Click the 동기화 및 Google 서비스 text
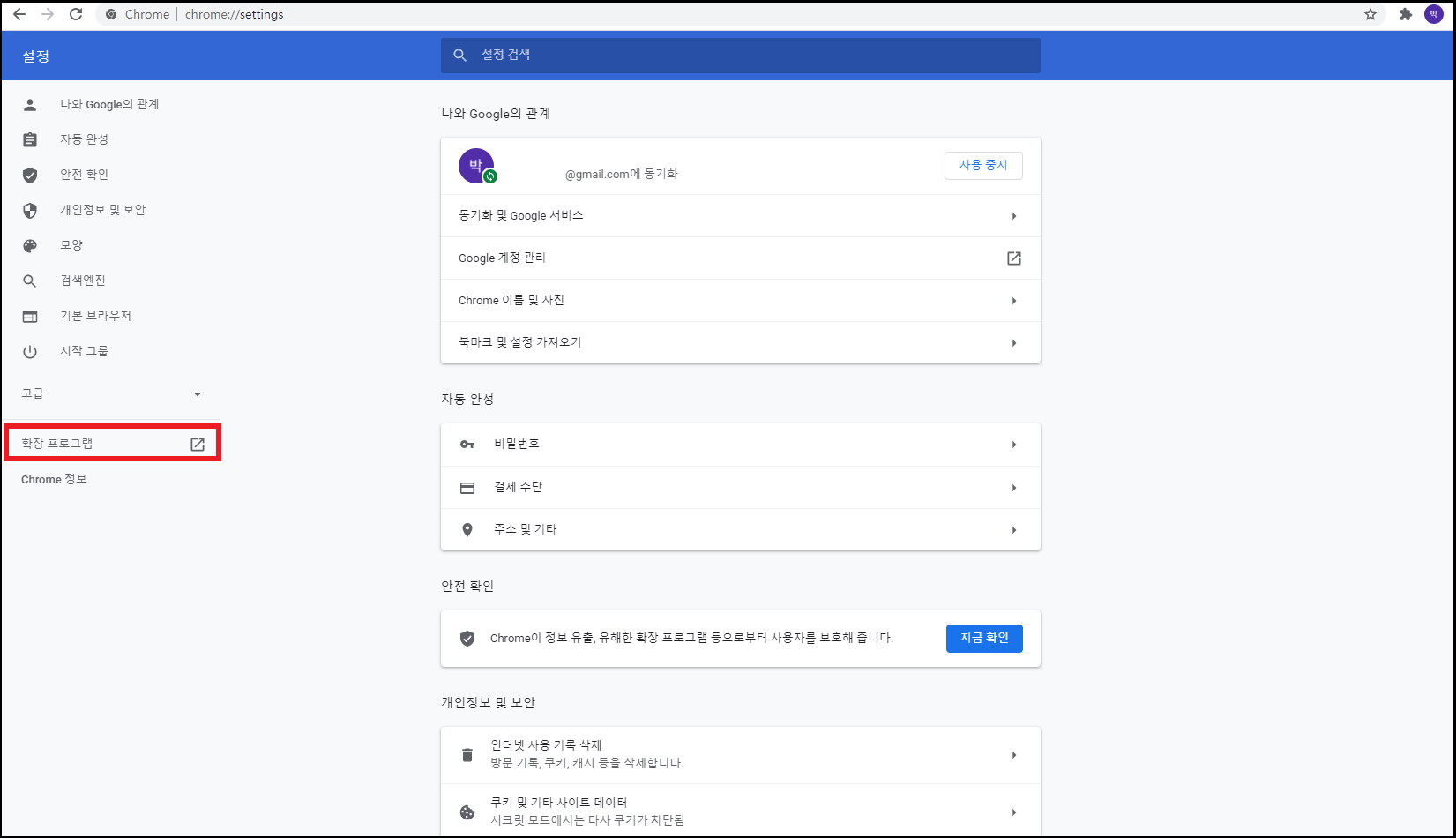 point(520,216)
